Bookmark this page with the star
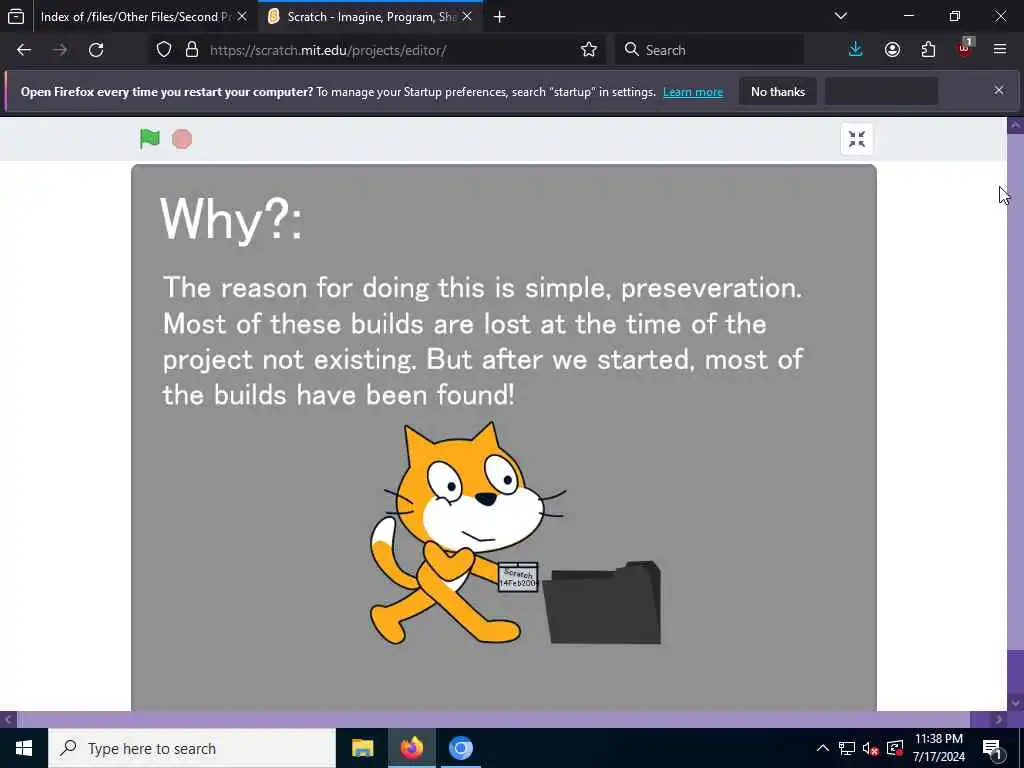1024x768 pixels. pos(588,50)
